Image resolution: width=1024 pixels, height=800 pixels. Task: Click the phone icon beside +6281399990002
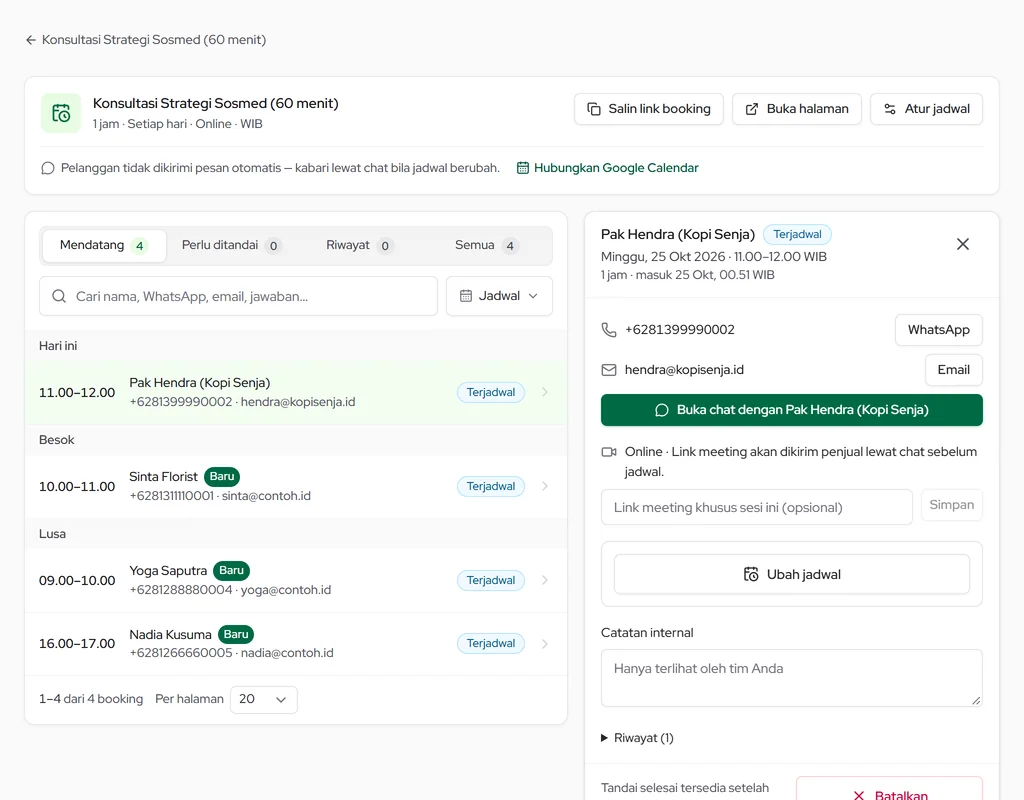coord(609,330)
